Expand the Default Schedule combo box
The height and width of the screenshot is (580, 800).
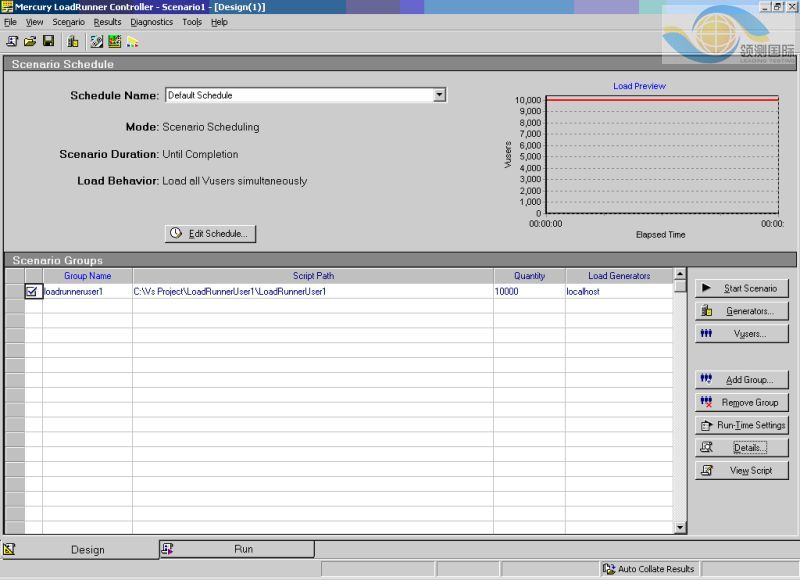[x=439, y=94]
